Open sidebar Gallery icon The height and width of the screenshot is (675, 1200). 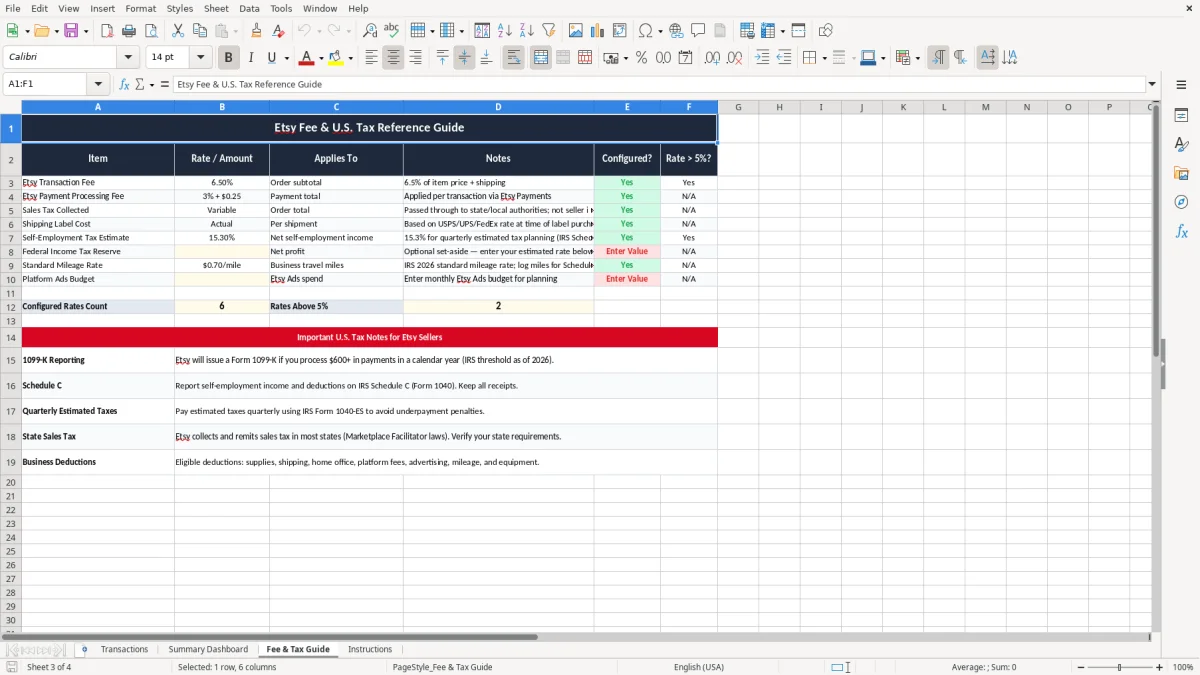click(x=1181, y=174)
